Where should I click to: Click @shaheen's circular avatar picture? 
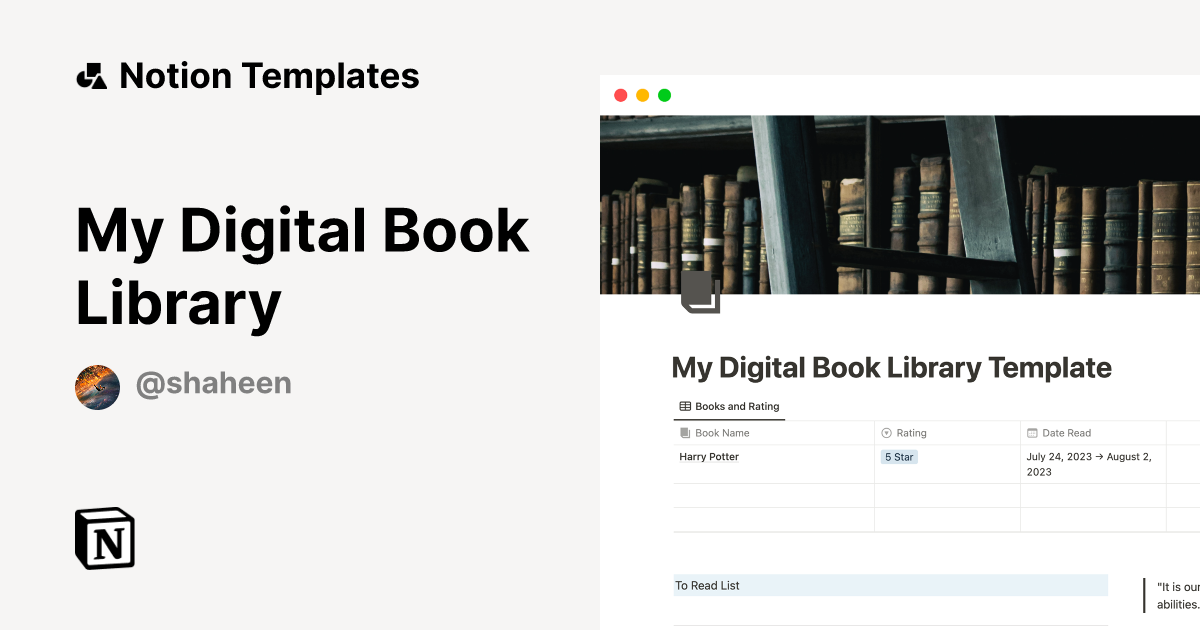[97, 386]
